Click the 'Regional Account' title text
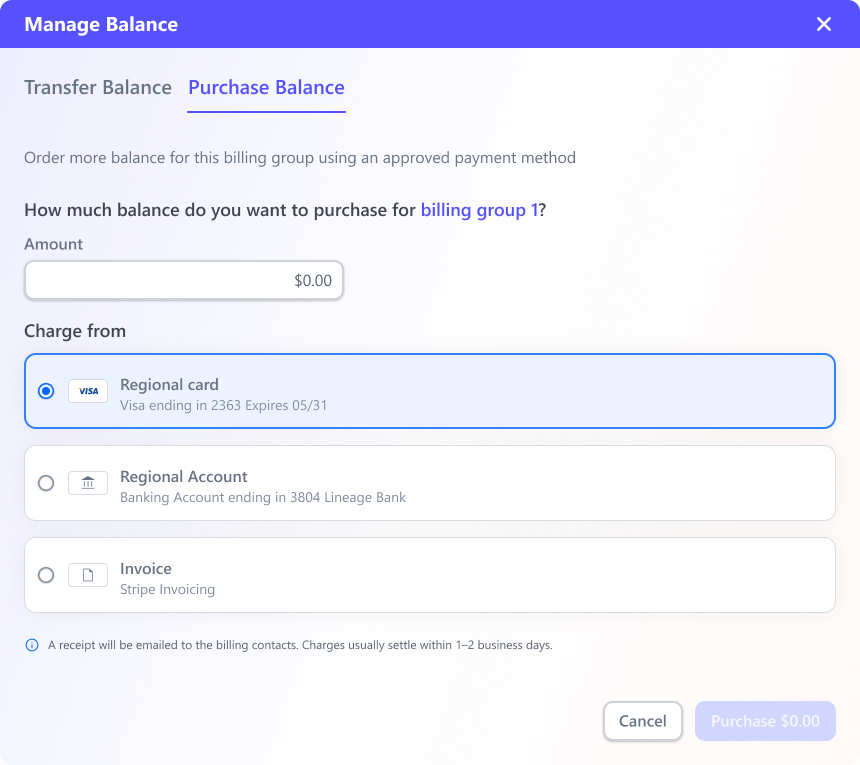This screenshot has height=765, width=860. pos(184,477)
